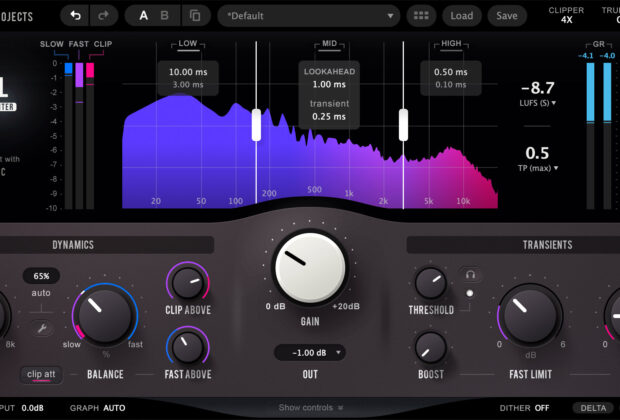Open the LUFS (S) meter dropdown
Screen dimensions: 620x420
click(x=538, y=103)
